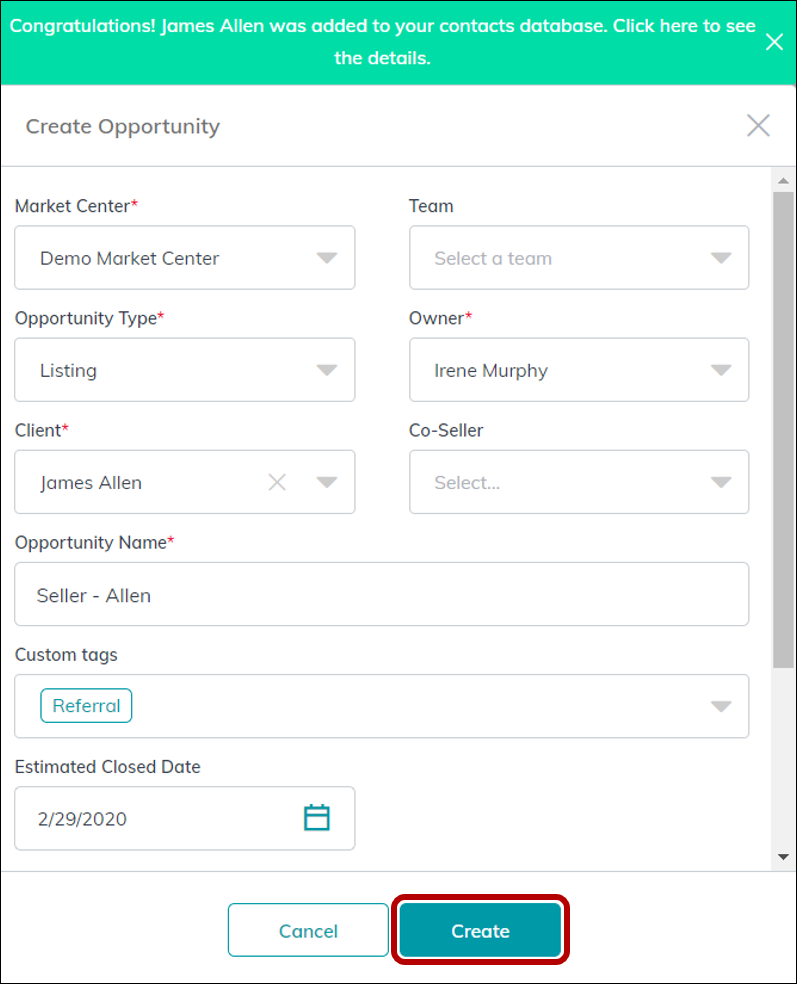Click the 'James Allen' client name
797x984 pixels.
point(91,483)
